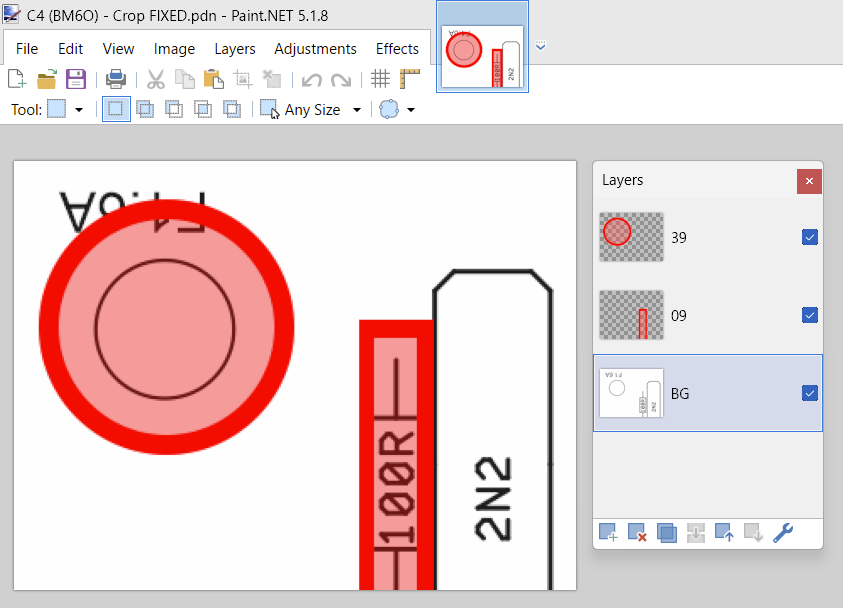The height and width of the screenshot is (608, 843).
Task: Open the Edit menu
Action: pyautogui.click(x=70, y=49)
